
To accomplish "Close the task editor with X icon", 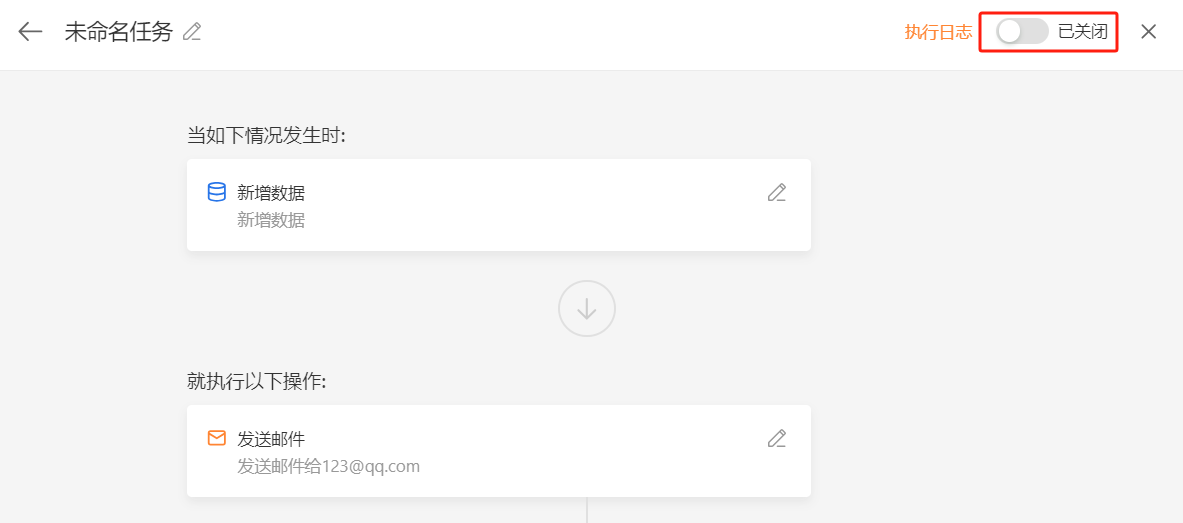I will pos(1148,32).
